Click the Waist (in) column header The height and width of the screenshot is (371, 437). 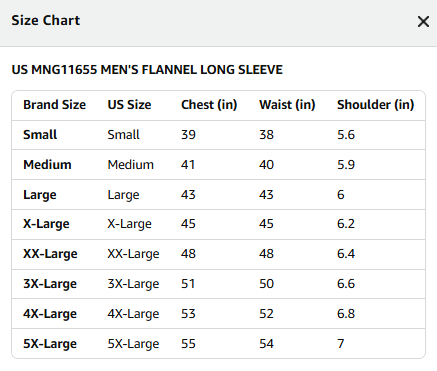click(287, 105)
